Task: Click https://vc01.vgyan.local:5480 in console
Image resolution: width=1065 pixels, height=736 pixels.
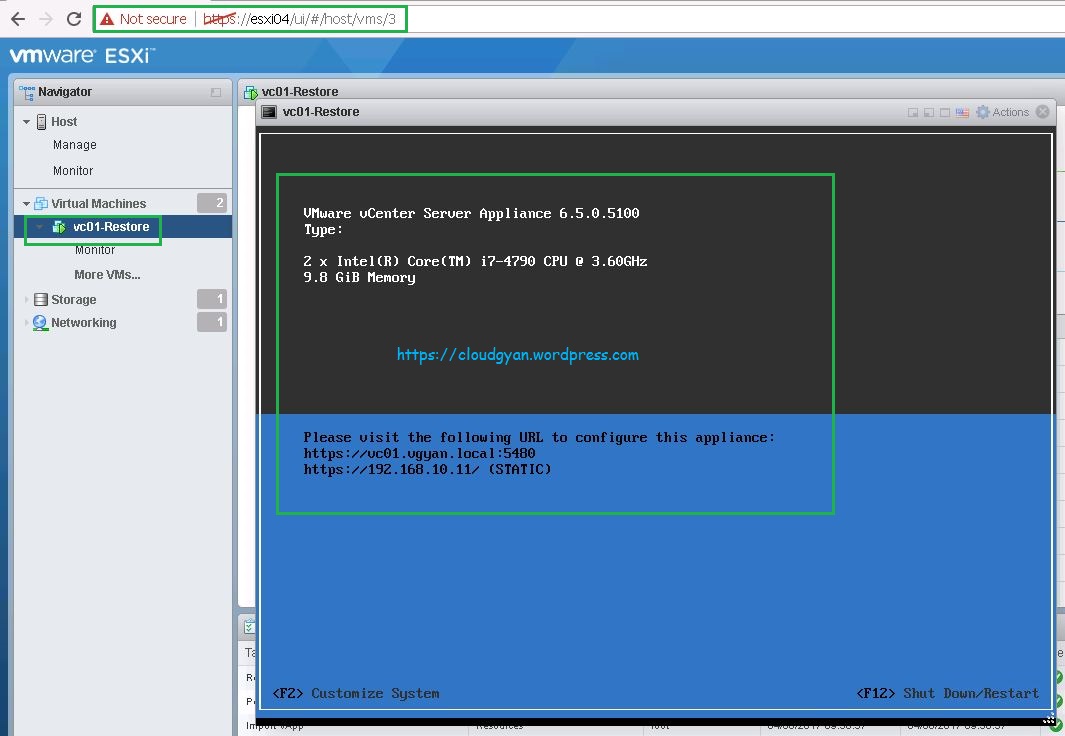Action: pos(419,454)
